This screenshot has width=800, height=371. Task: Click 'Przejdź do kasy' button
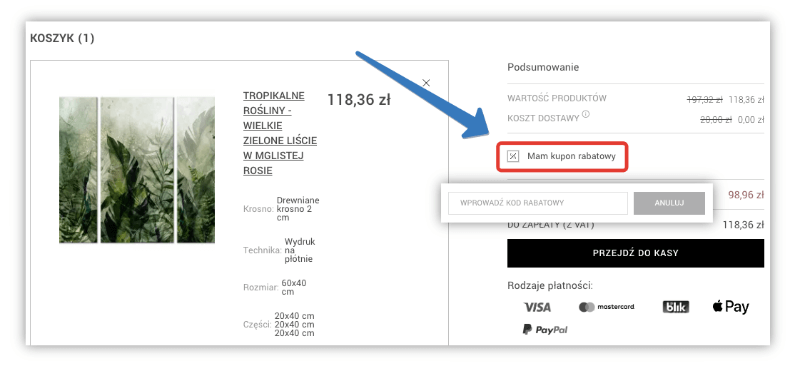[635, 253]
